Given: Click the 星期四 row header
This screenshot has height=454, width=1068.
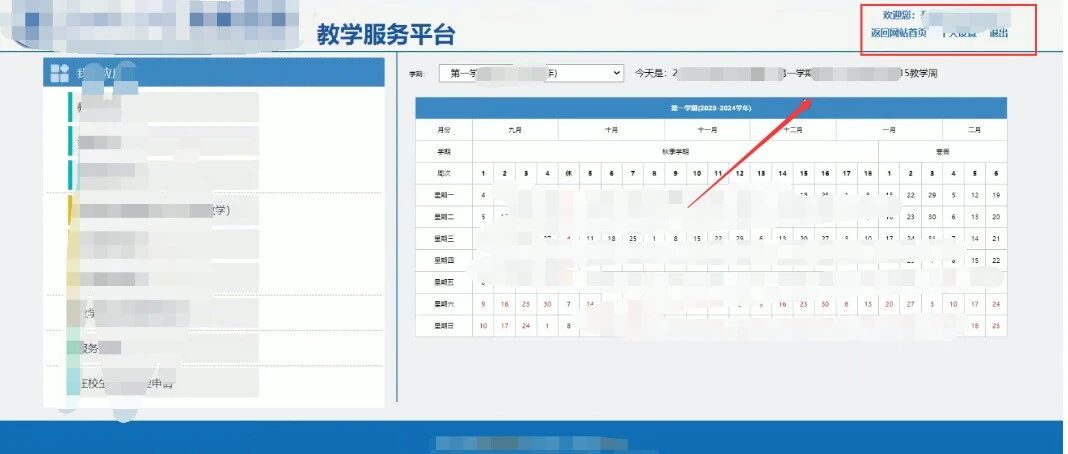Looking at the screenshot, I should [x=444, y=260].
